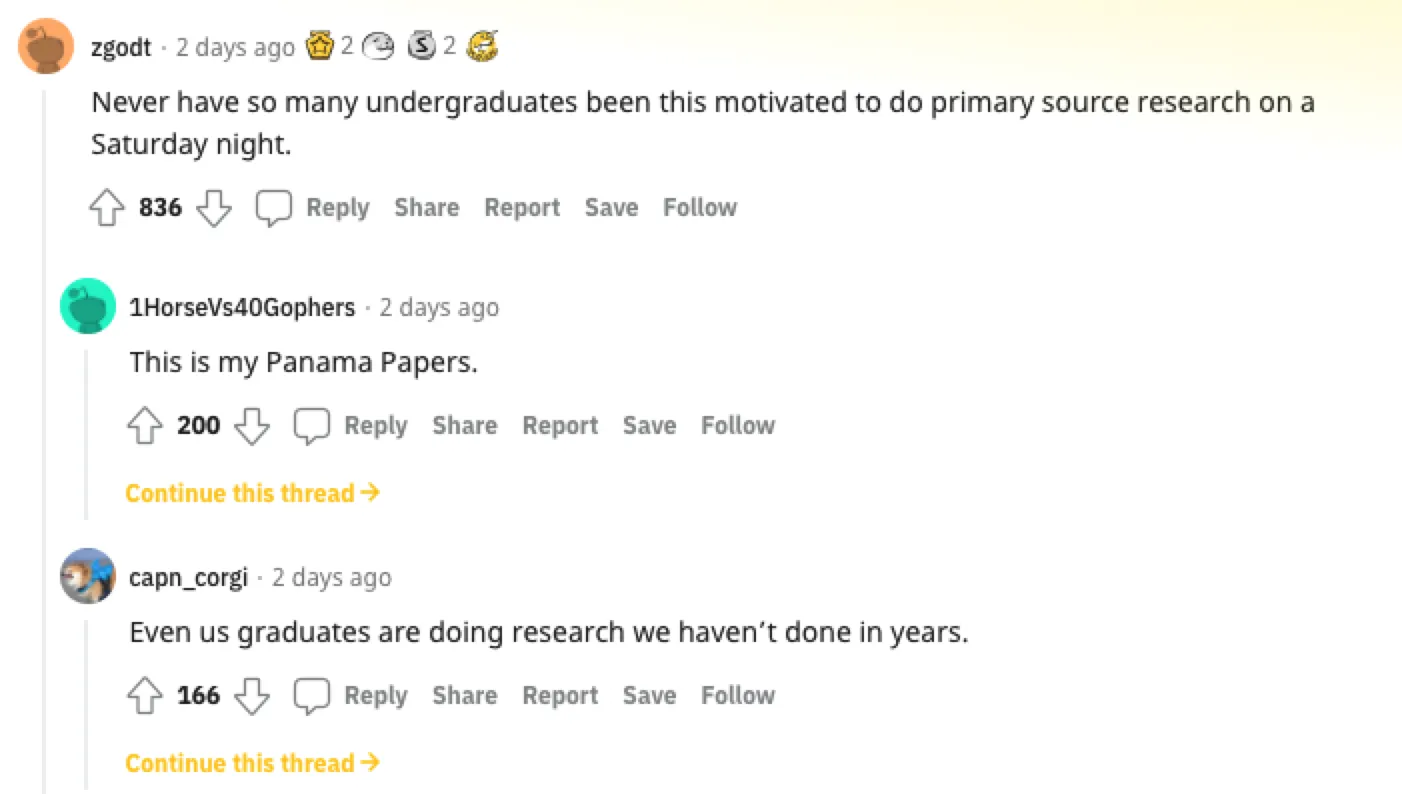This screenshot has height=794, width=1402.
Task: Share capn_corgi's comment
Action: pyautogui.click(x=464, y=696)
